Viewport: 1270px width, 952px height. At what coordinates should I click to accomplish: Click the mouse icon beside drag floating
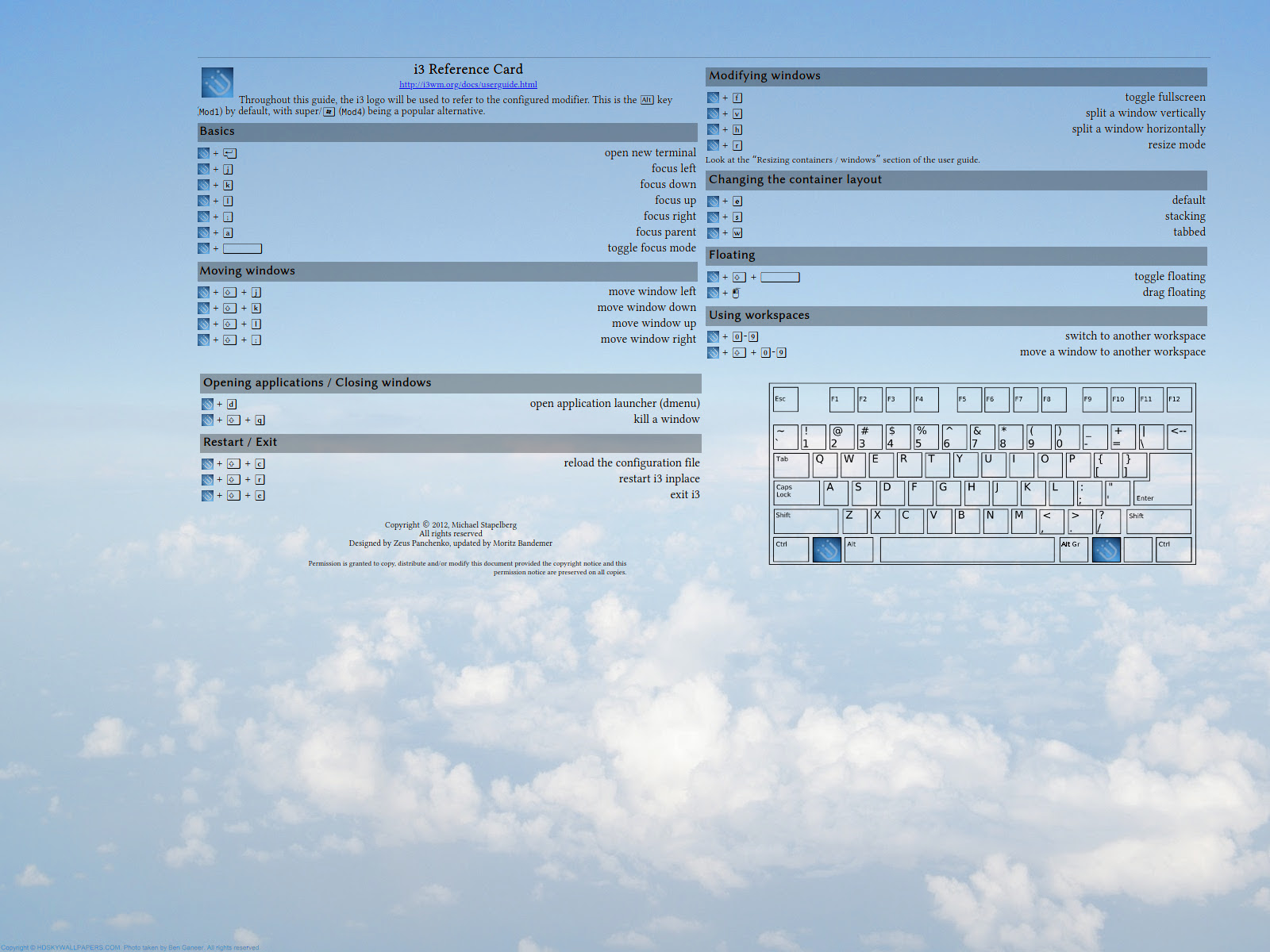coord(736,293)
